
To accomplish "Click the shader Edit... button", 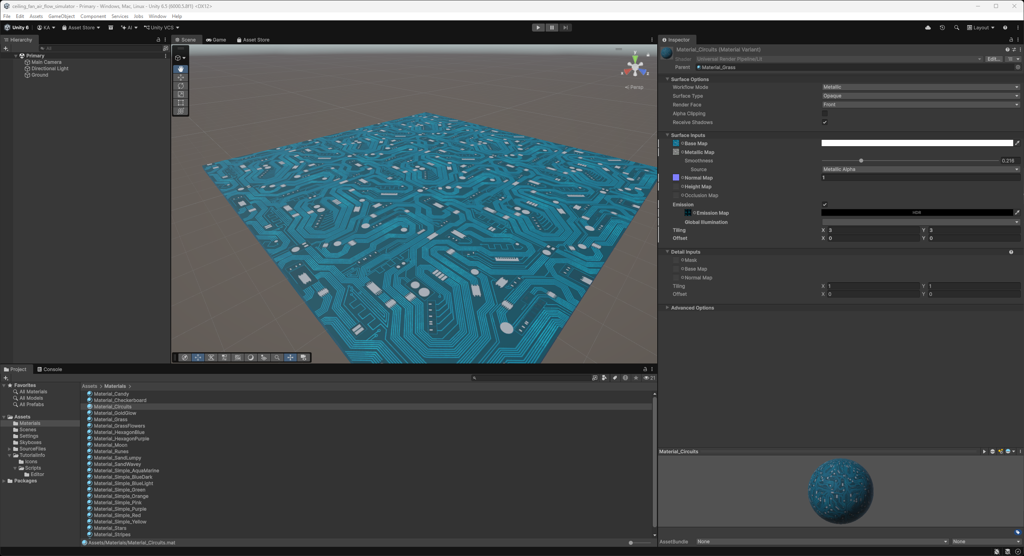I will pyautogui.click(x=993, y=59).
